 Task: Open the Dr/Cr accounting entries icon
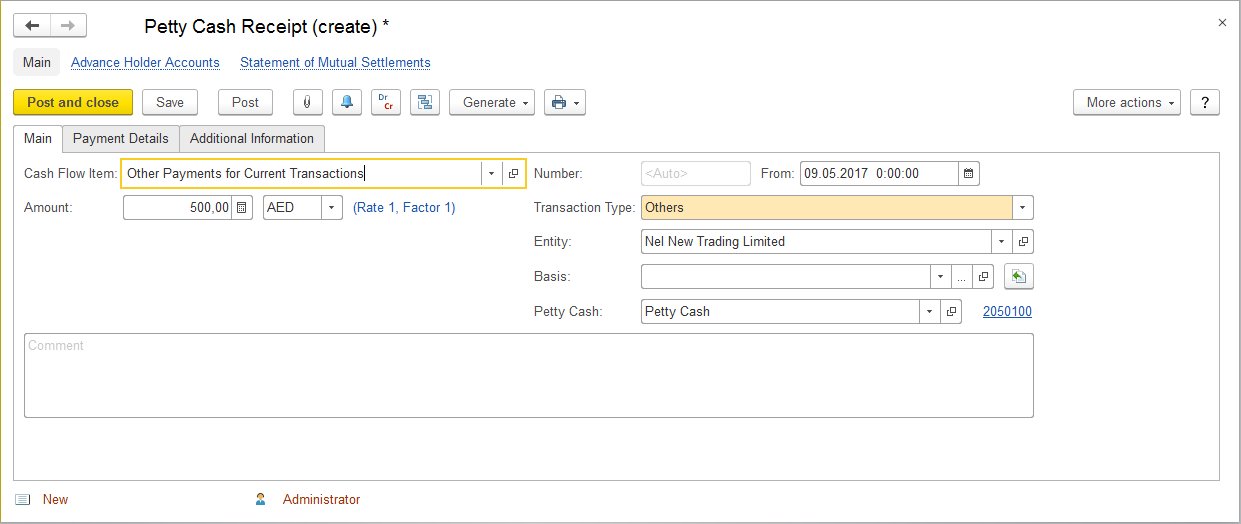pos(385,103)
